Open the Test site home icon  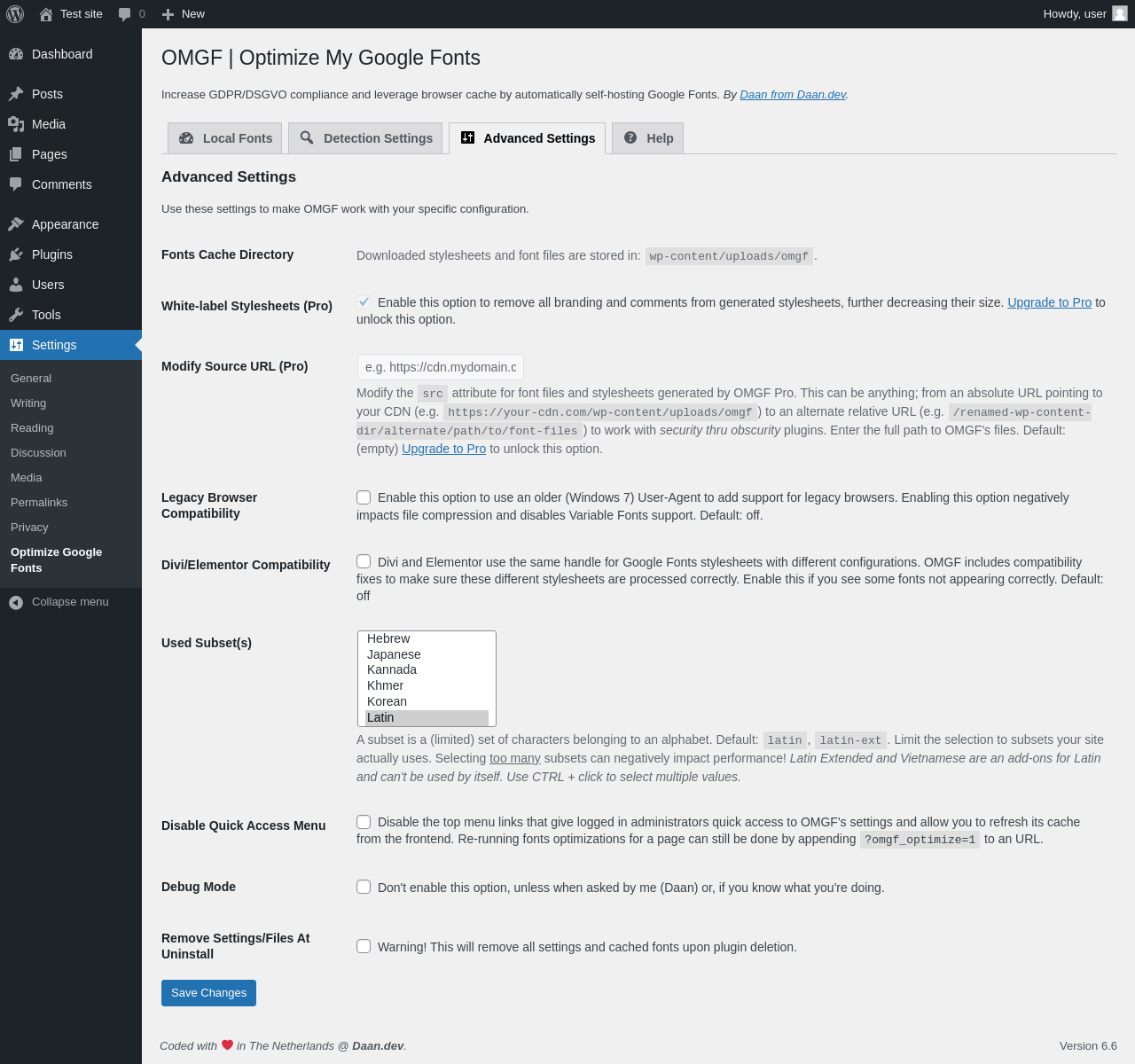coord(46,14)
